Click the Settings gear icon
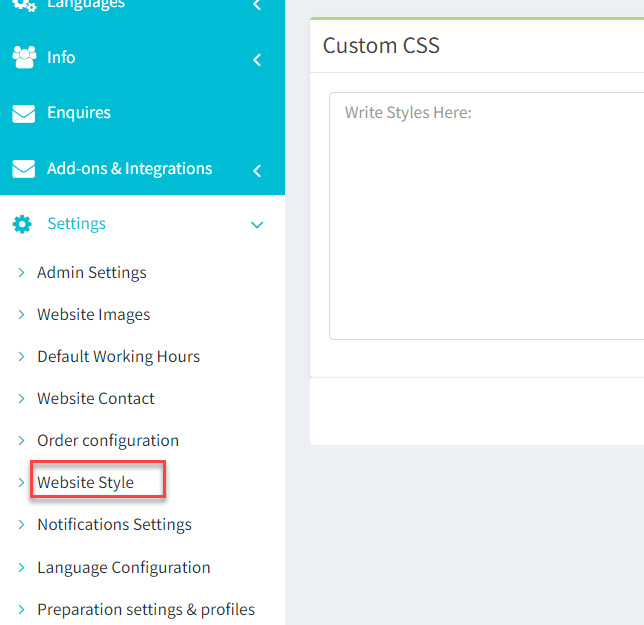The image size is (644, 625). coord(22,224)
